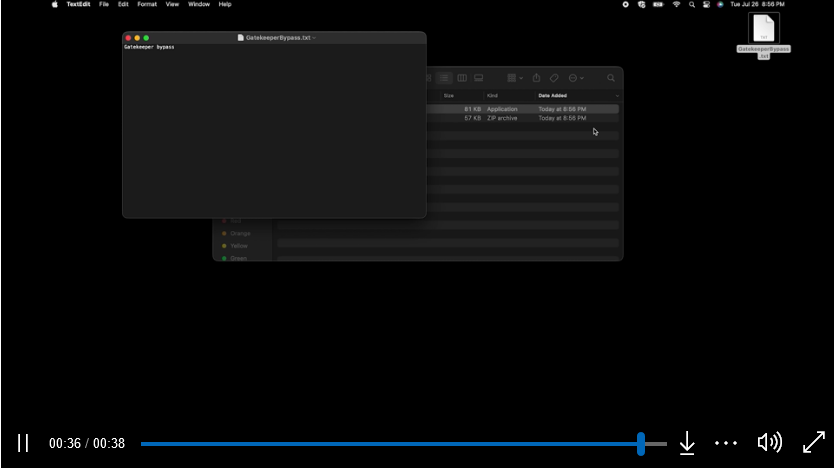Click the 57 KB size cell in Finder
This screenshot has width=834, height=469.
click(x=472, y=118)
